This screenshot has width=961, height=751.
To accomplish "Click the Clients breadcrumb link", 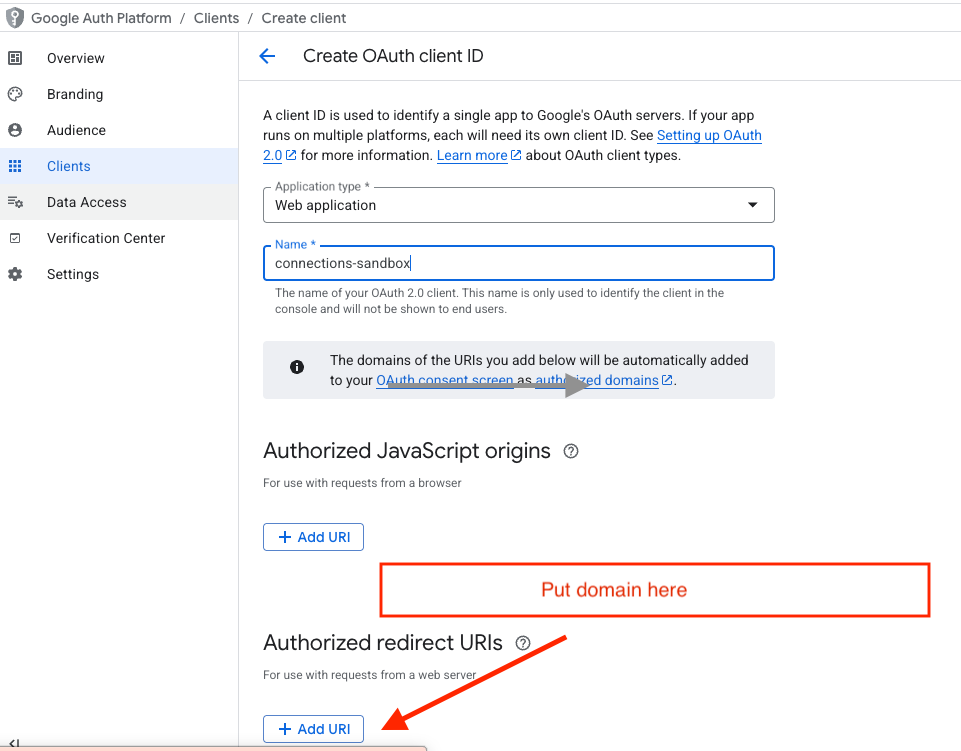I will point(216,18).
